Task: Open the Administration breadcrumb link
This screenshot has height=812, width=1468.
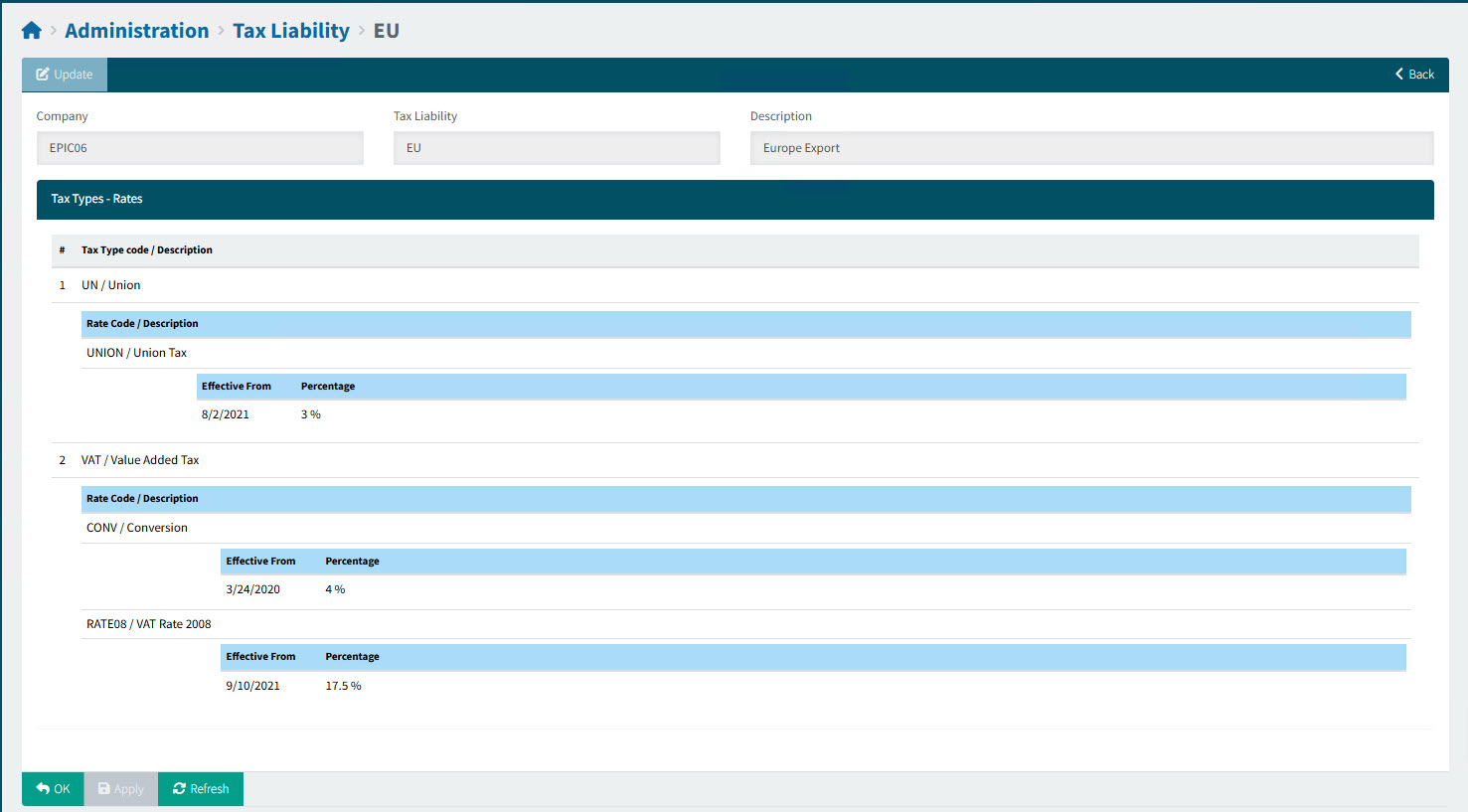Action: (136, 31)
